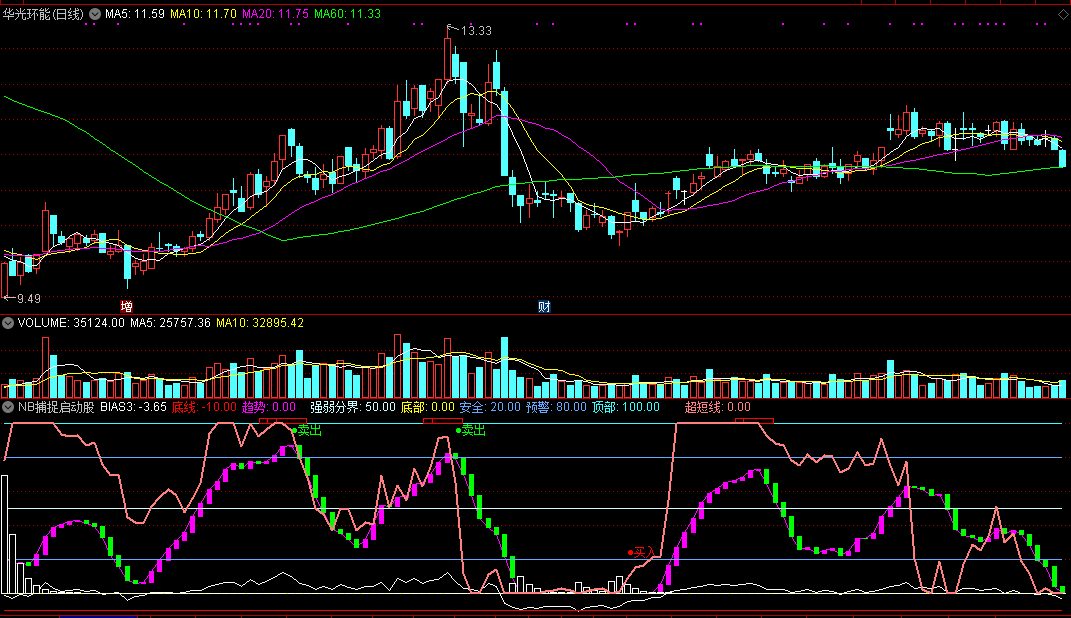The height and width of the screenshot is (618, 1071).
Task: Open the NB捕捉启动股 indicator dropdown circle
Action: click(x=8, y=407)
